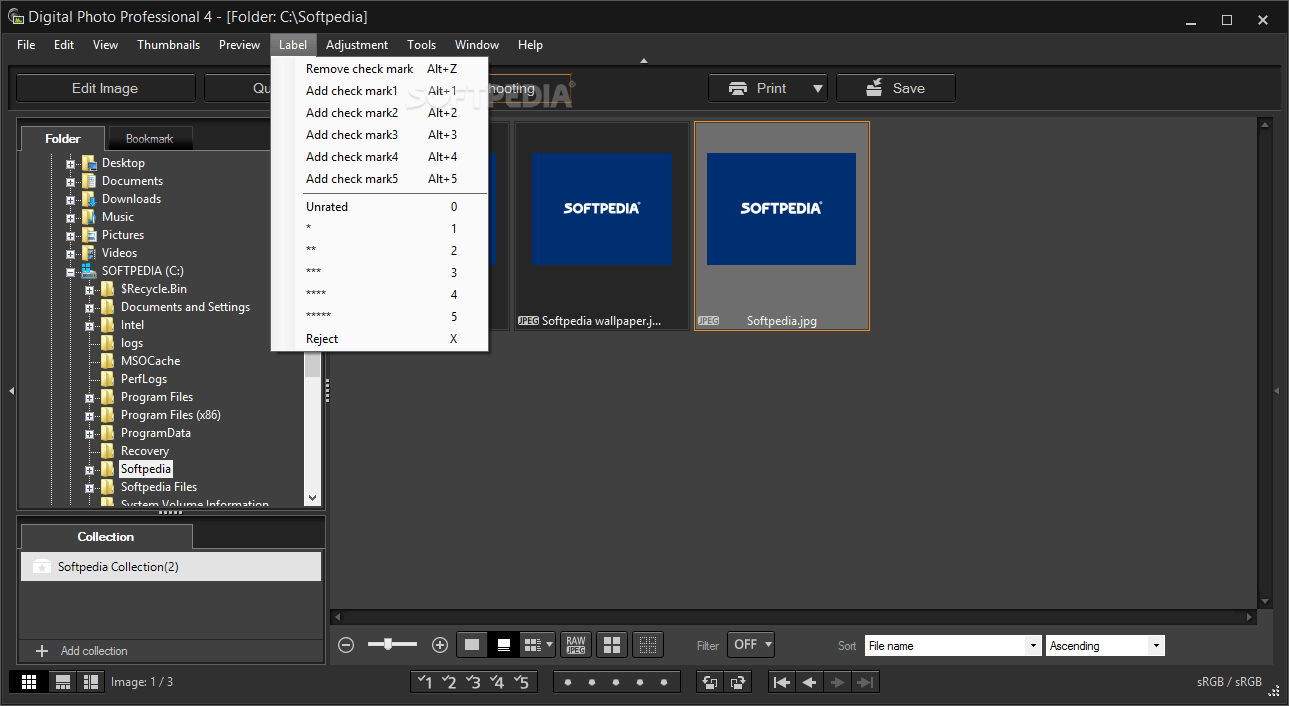Turn the Filter control off dropdown
The image size is (1289, 706).
point(750,645)
